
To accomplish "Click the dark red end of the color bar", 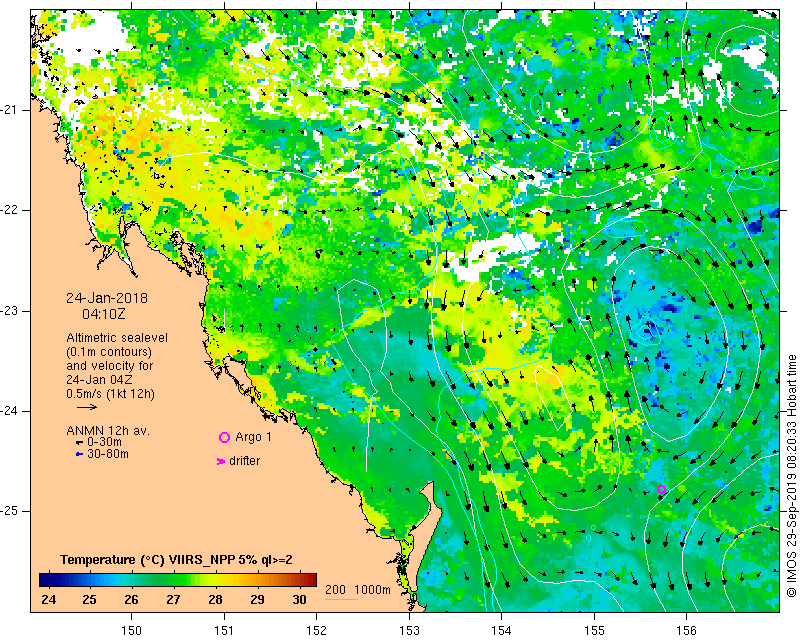I will coord(312,580).
